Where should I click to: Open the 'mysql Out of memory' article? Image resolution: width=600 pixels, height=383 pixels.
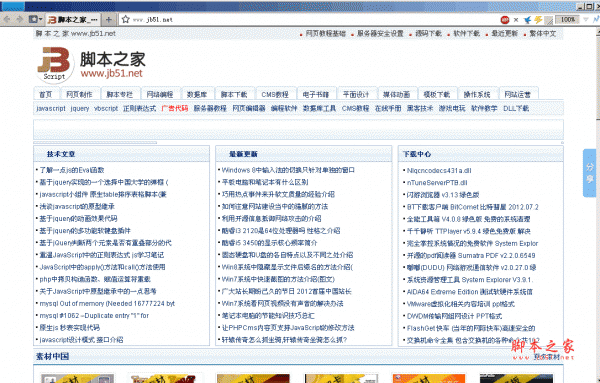[107, 303]
